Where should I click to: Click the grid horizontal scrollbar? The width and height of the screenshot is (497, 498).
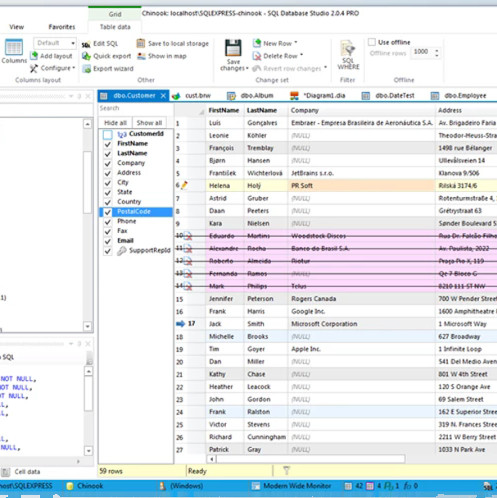tap(311, 459)
